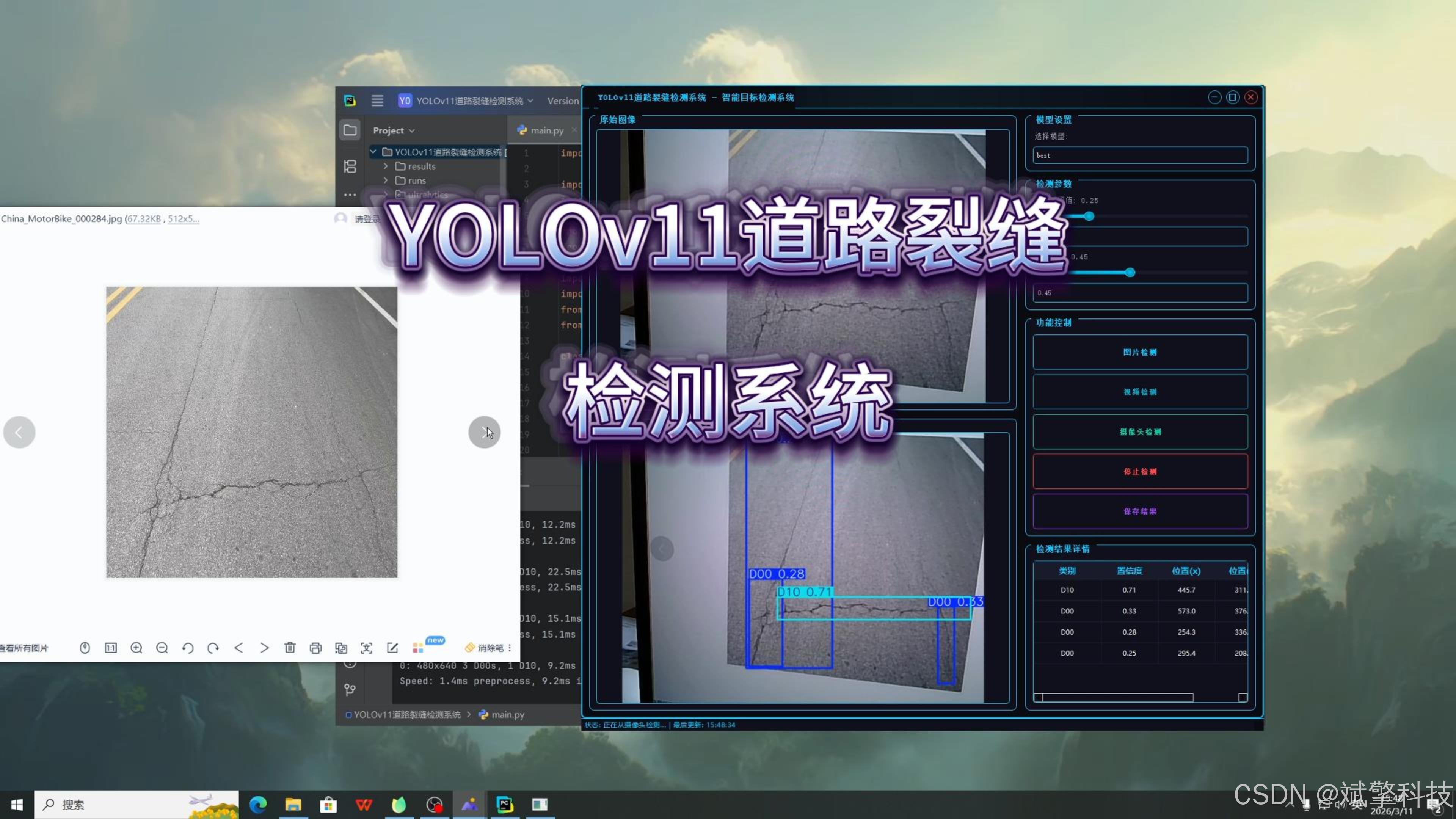Open PyCharm from the Windows taskbar

[504, 804]
